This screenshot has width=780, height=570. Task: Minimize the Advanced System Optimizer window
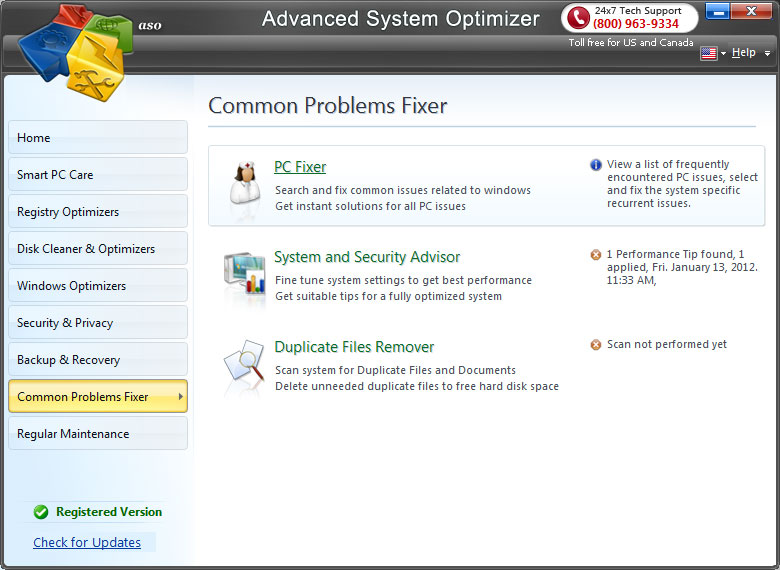click(x=717, y=11)
